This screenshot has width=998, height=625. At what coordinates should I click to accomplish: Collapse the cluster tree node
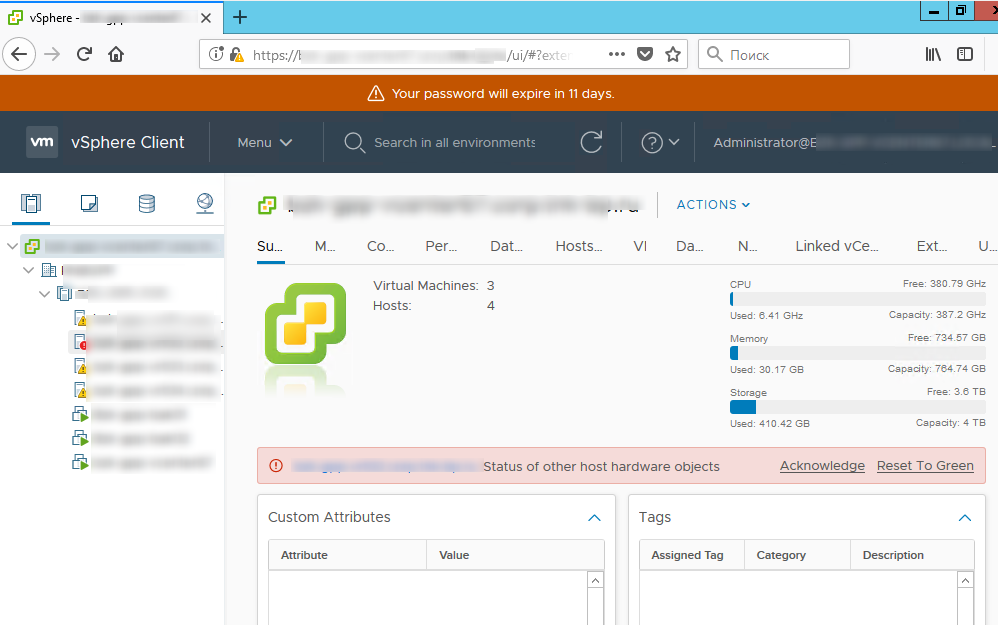click(44, 293)
